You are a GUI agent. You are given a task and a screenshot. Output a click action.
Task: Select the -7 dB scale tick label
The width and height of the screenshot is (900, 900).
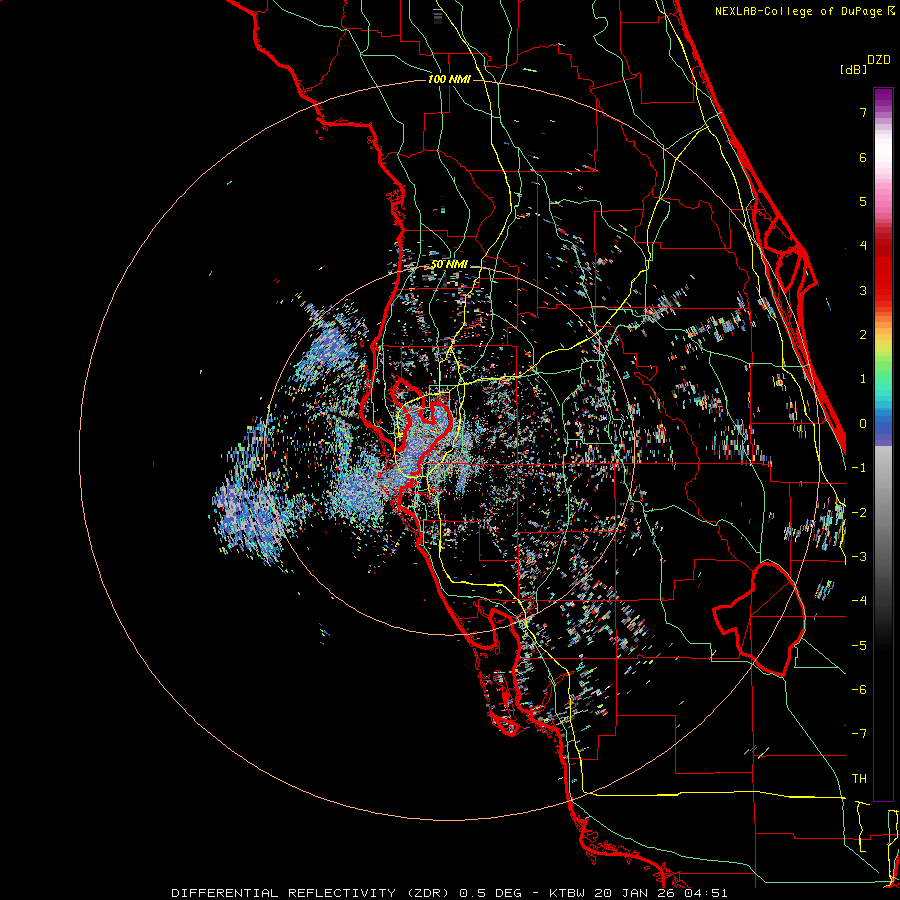pos(859,734)
